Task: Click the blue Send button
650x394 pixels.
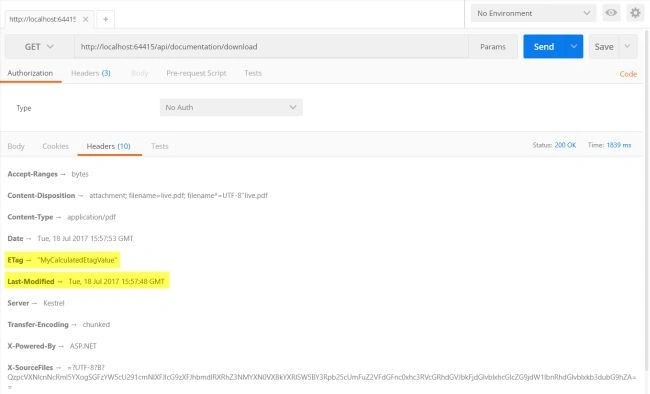Action: 544,47
